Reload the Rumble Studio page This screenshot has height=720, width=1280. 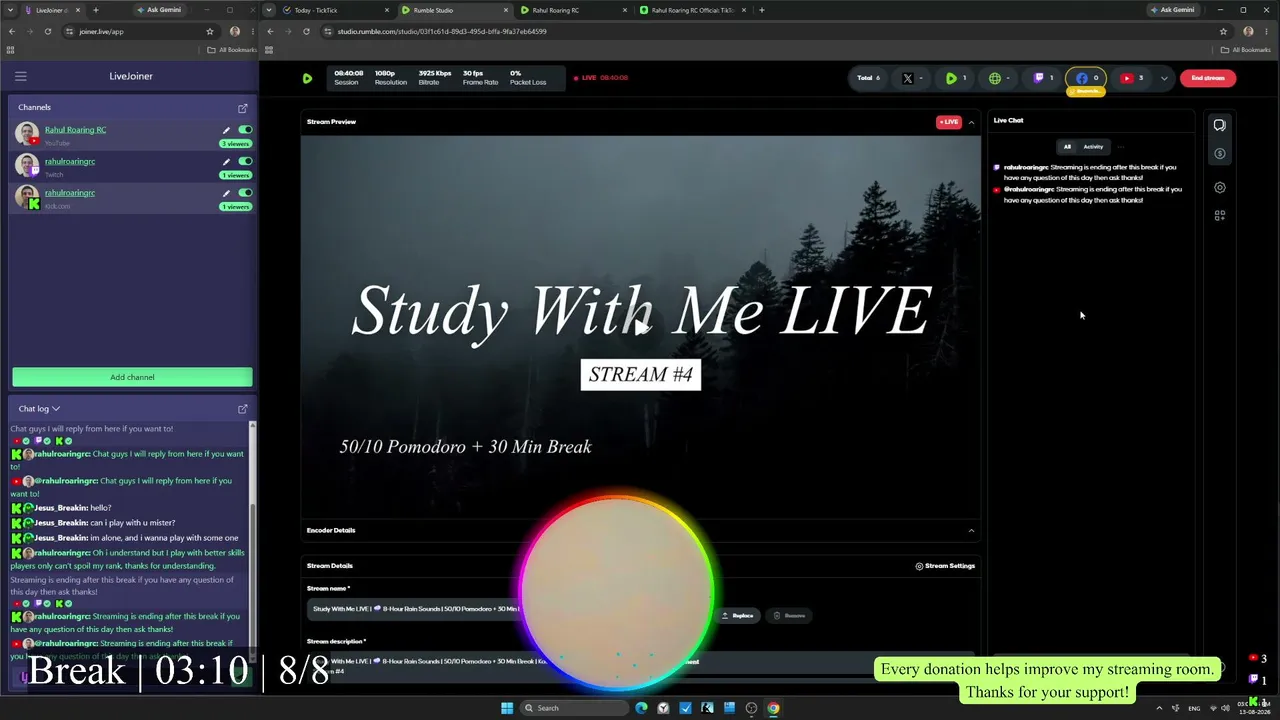[306, 31]
